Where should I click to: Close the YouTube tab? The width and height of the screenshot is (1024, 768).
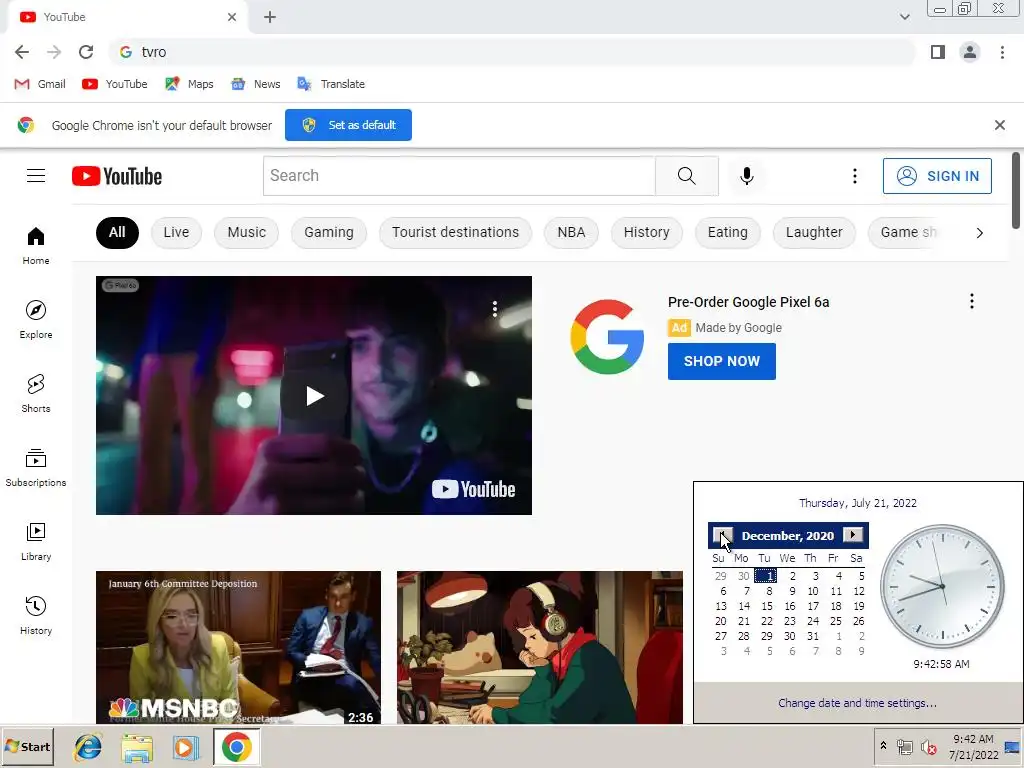(232, 17)
